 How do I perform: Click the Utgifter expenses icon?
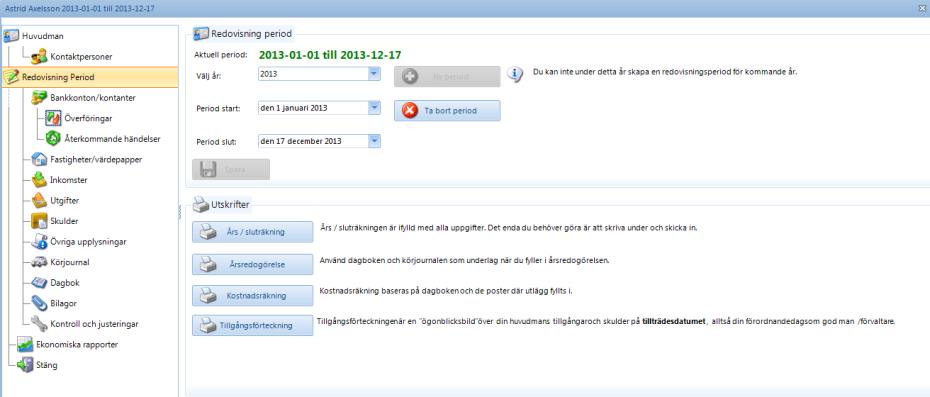point(39,201)
